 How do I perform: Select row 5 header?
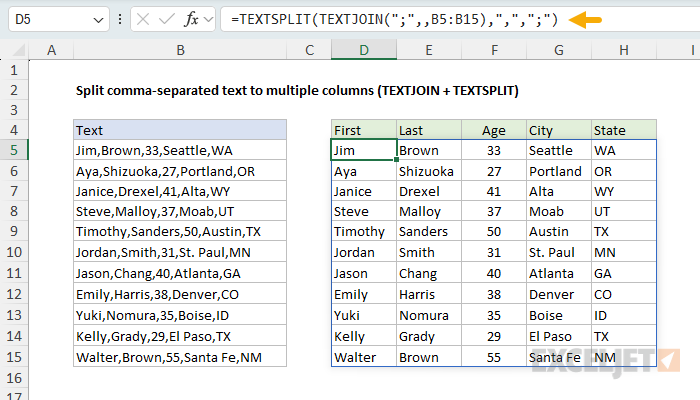click(15, 150)
